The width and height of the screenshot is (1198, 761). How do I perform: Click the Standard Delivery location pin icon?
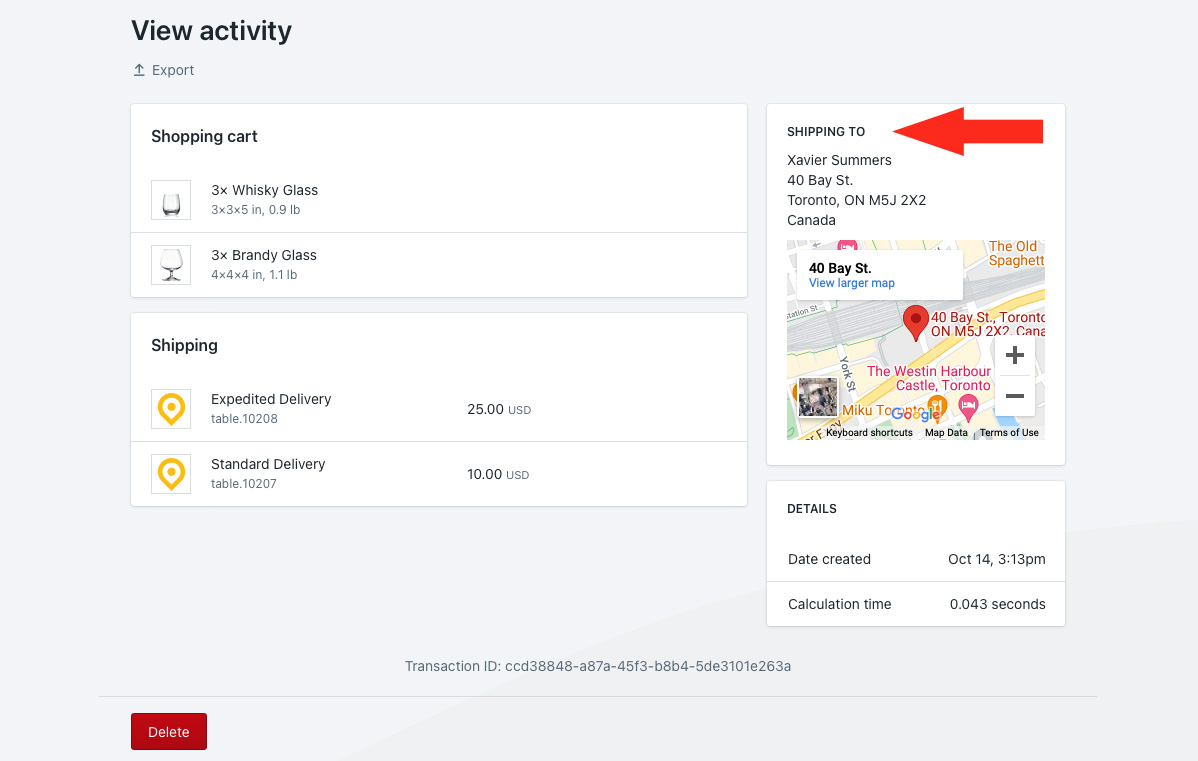(171, 474)
